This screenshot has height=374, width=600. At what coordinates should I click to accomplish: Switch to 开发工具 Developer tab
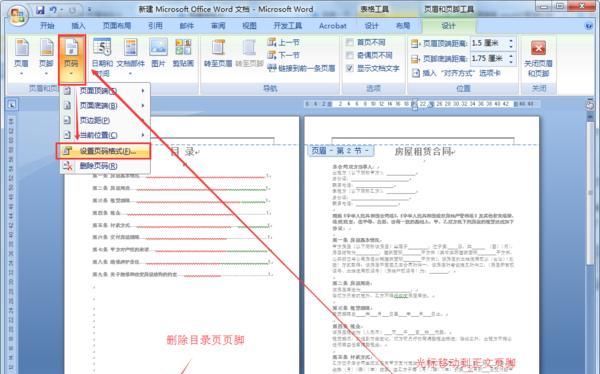tap(287, 26)
